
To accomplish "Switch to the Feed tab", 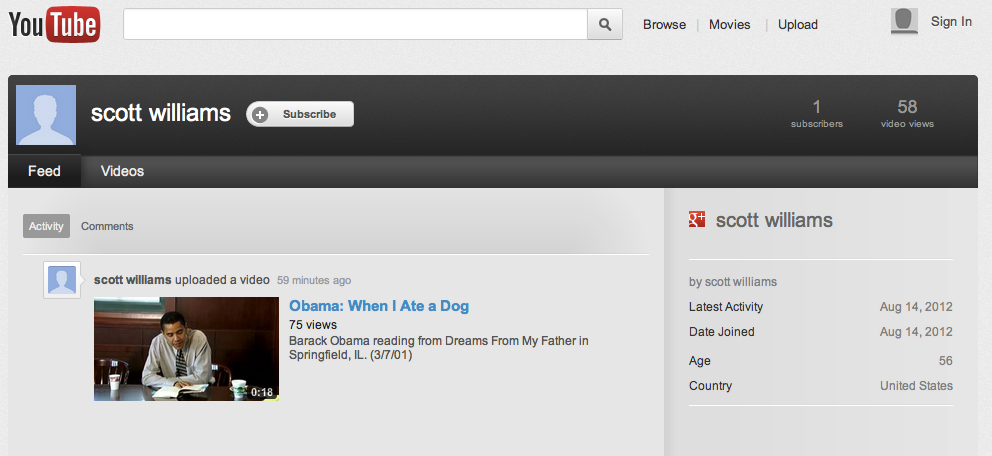I will pyautogui.click(x=44, y=171).
